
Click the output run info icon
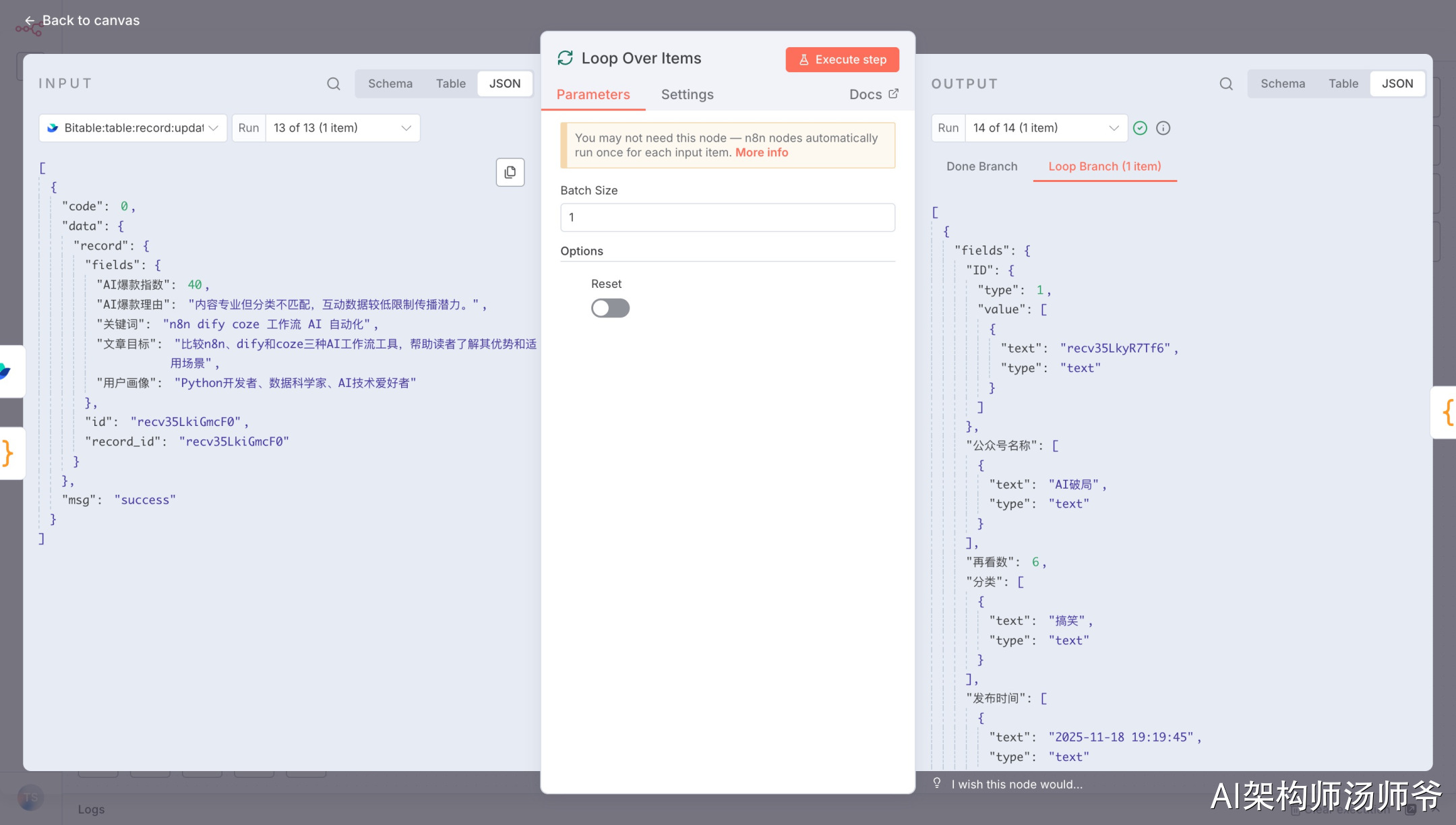pos(1163,128)
